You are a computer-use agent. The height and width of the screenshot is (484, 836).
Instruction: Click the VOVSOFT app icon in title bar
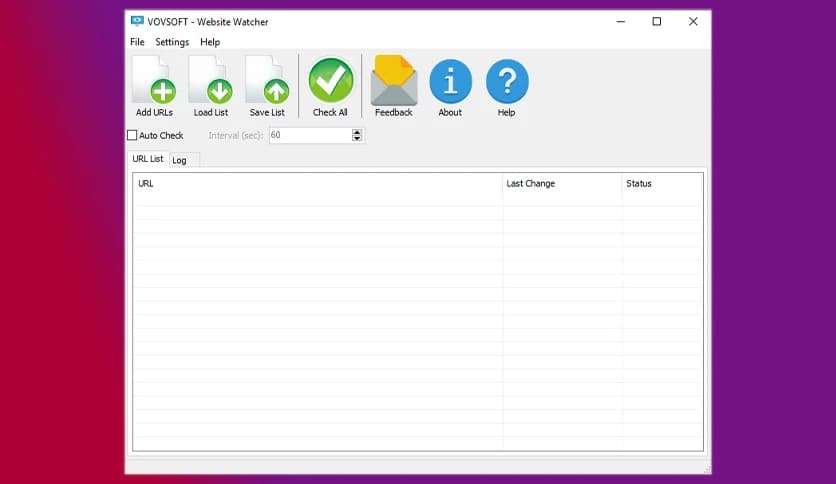tap(137, 21)
